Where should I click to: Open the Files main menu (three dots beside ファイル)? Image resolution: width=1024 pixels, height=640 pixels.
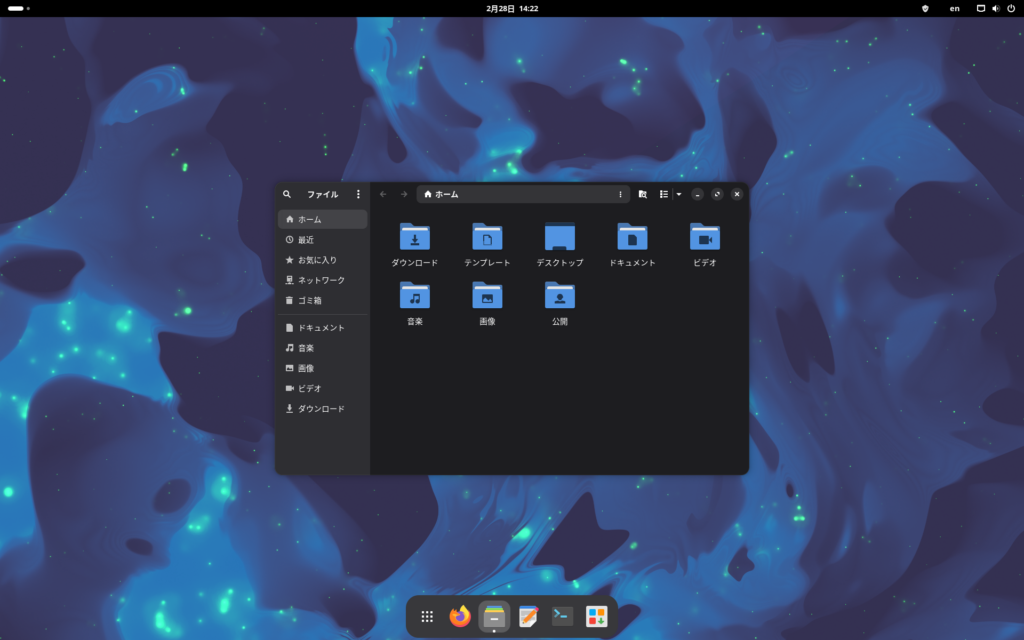pos(358,194)
